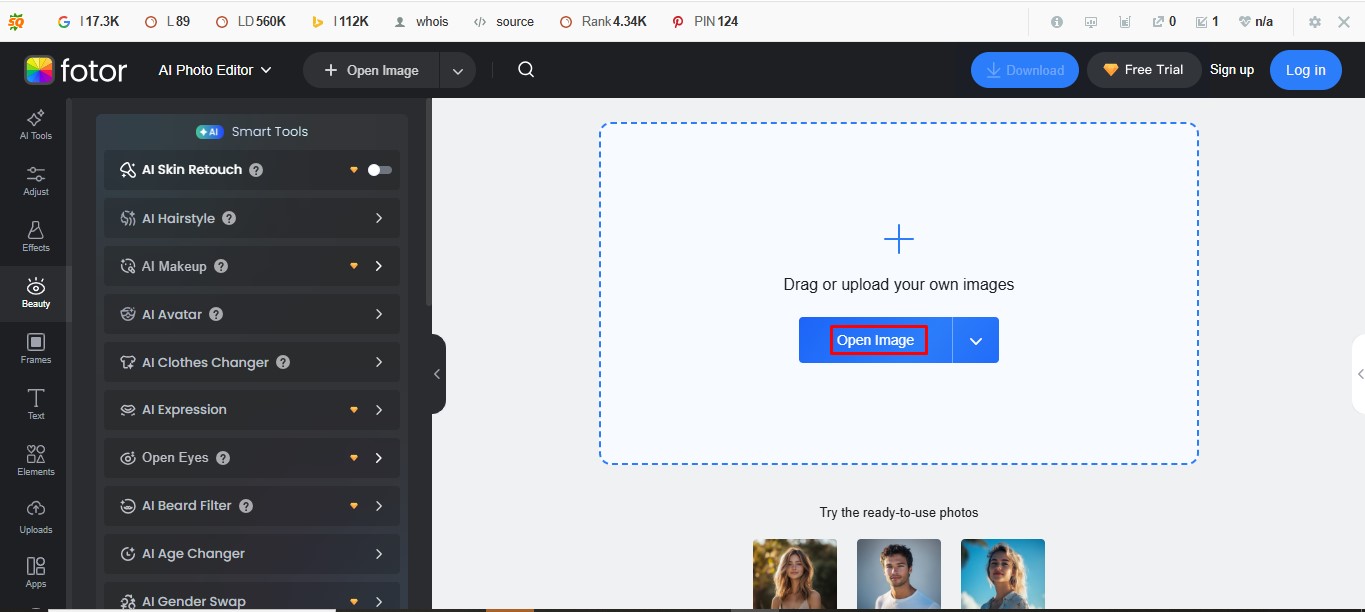The height and width of the screenshot is (612, 1365).
Task: Click the help icon next to Open Eyes
Action: click(x=223, y=458)
